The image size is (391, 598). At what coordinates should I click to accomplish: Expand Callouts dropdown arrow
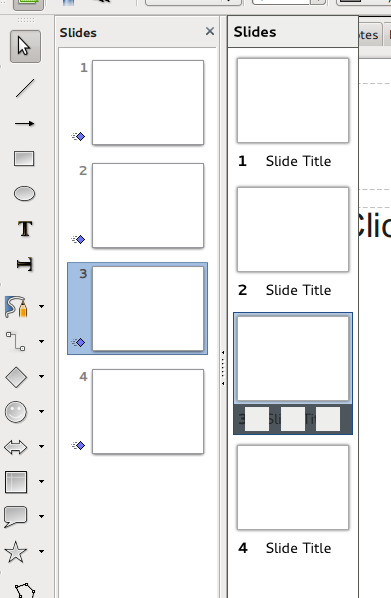[x=42, y=516]
